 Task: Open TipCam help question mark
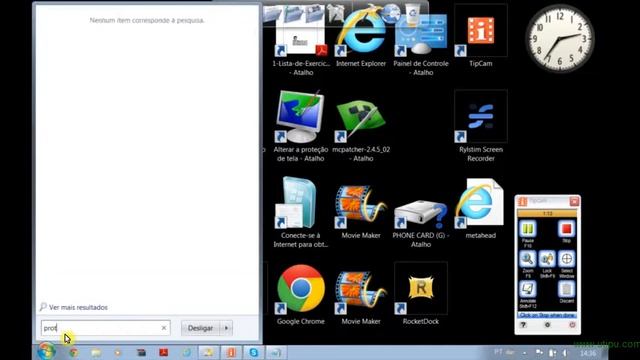point(523,325)
